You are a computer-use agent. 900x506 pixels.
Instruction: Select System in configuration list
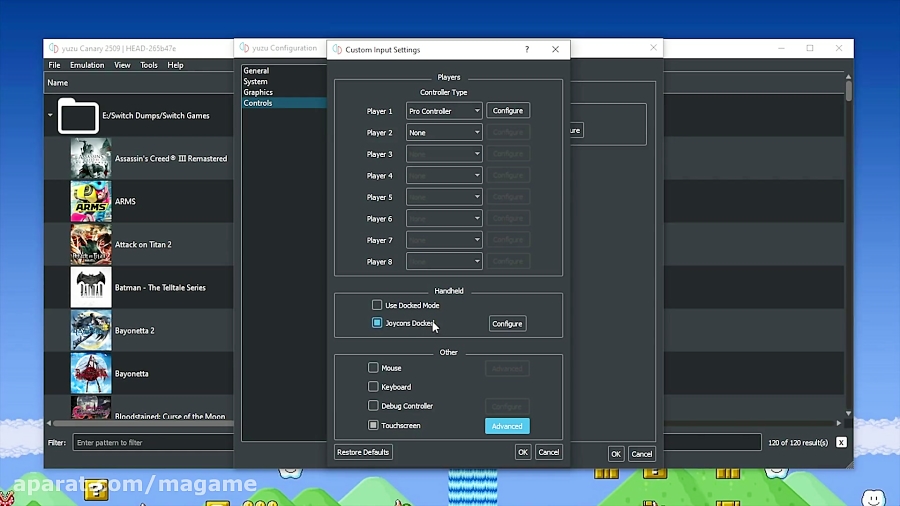click(x=284, y=81)
